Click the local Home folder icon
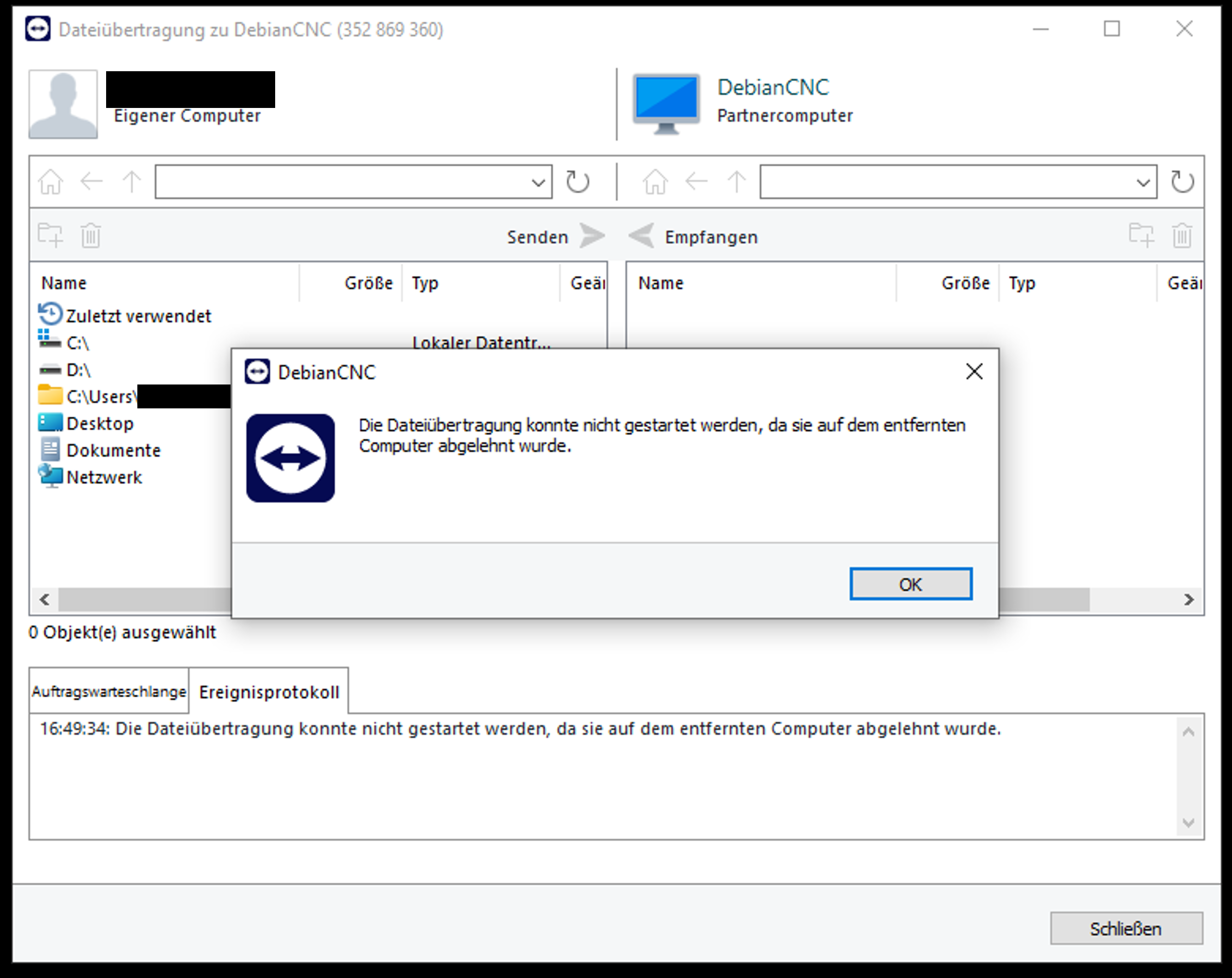This screenshot has width=1232, height=978. 50,182
